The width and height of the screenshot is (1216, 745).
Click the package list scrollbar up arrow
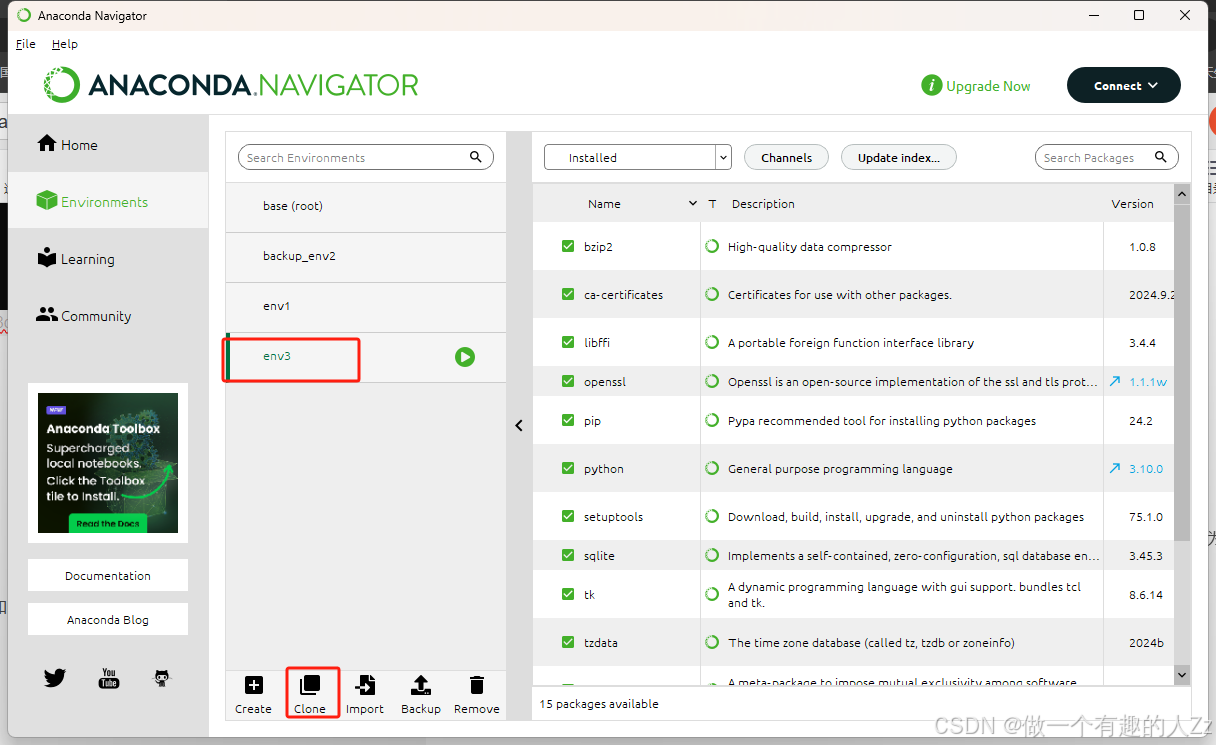click(x=1182, y=194)
